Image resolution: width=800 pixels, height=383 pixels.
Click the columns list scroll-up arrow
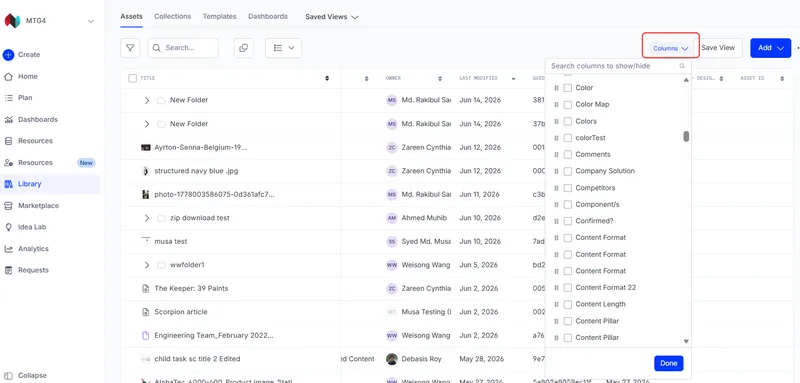pyautogui.click(x=686, y=80)
